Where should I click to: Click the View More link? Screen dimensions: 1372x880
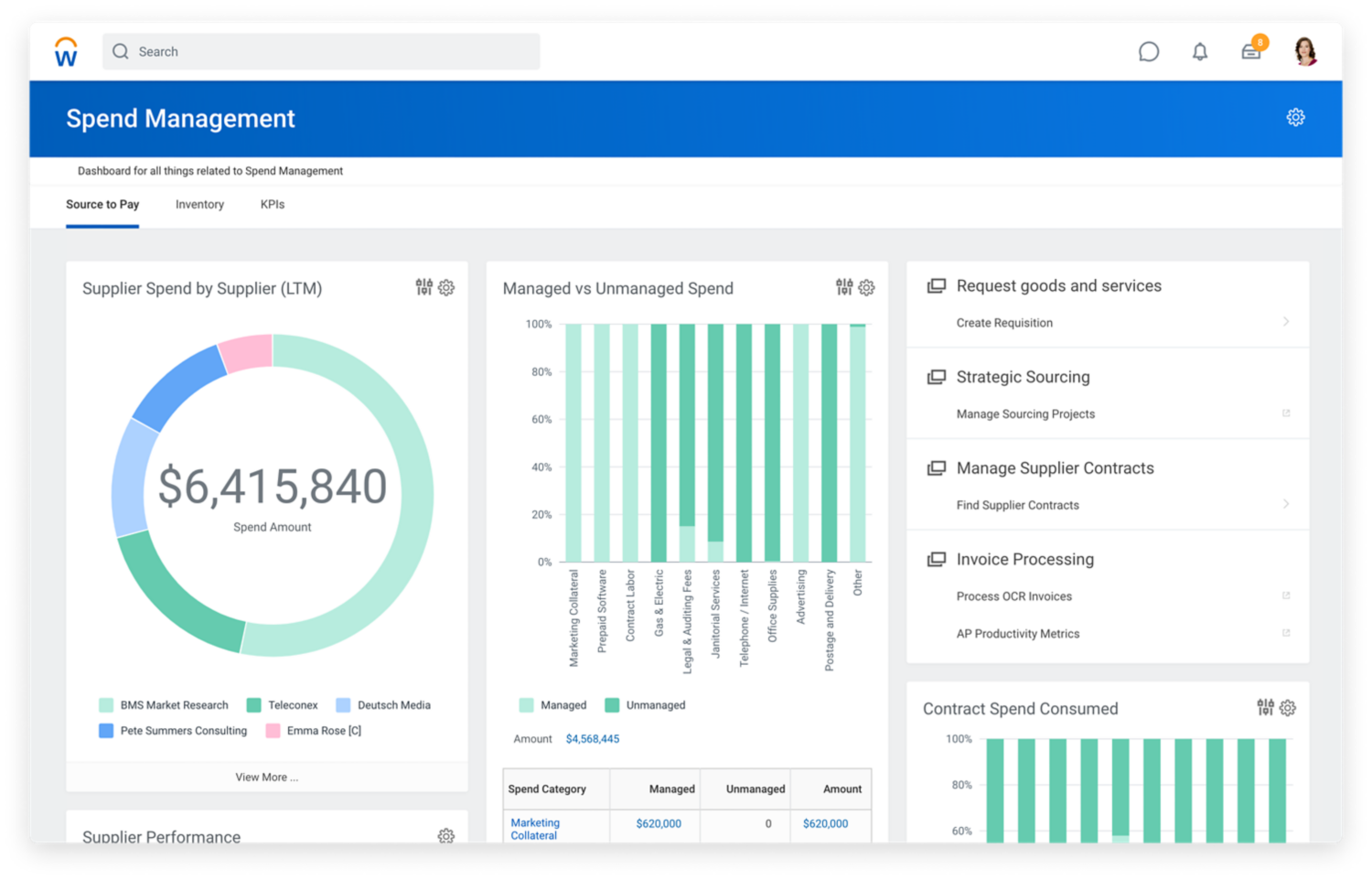click(266, 777)
